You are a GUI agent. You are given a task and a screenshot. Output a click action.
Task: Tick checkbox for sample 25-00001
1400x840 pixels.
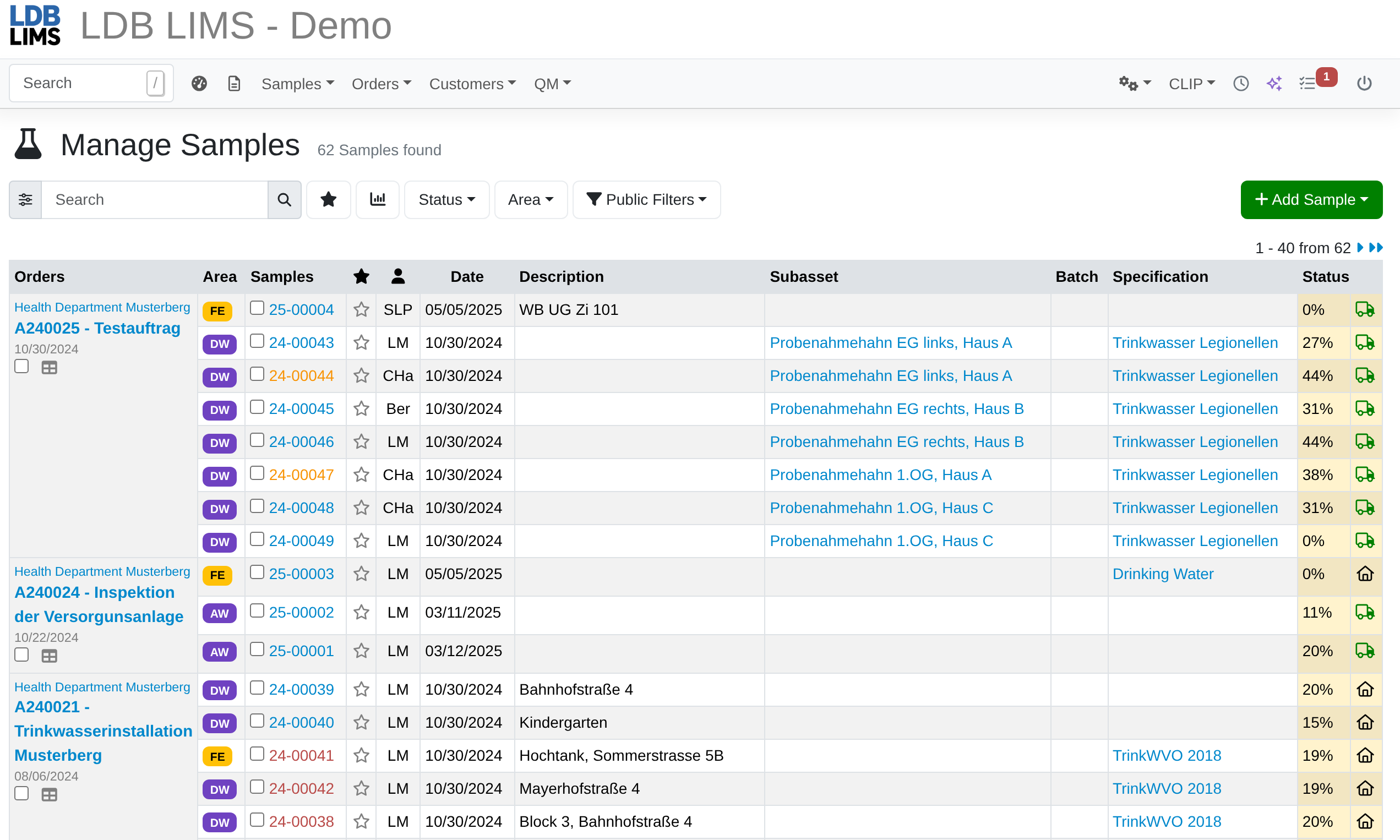point(257,648)
